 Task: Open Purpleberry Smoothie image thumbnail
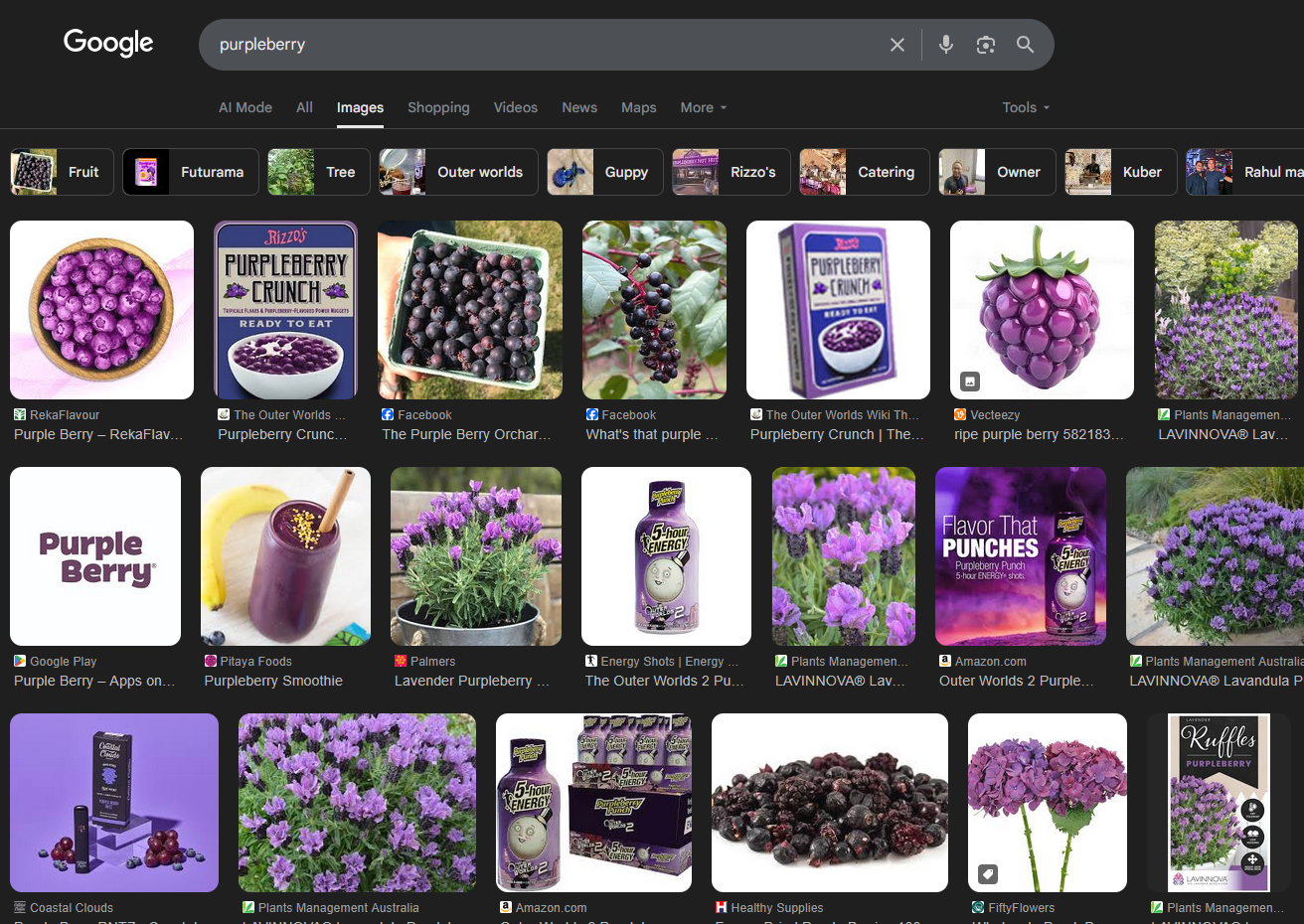pos(285,556)
